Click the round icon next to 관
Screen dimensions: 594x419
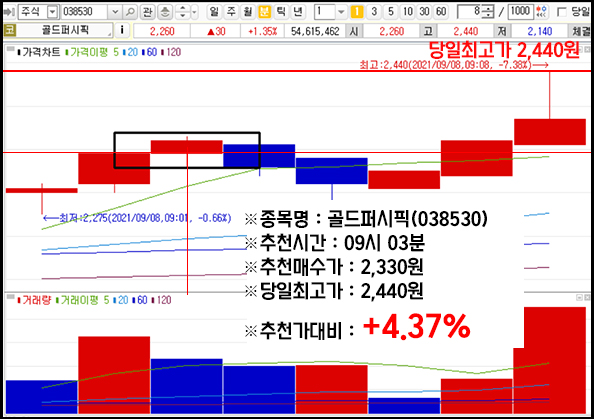coord(165,12)
